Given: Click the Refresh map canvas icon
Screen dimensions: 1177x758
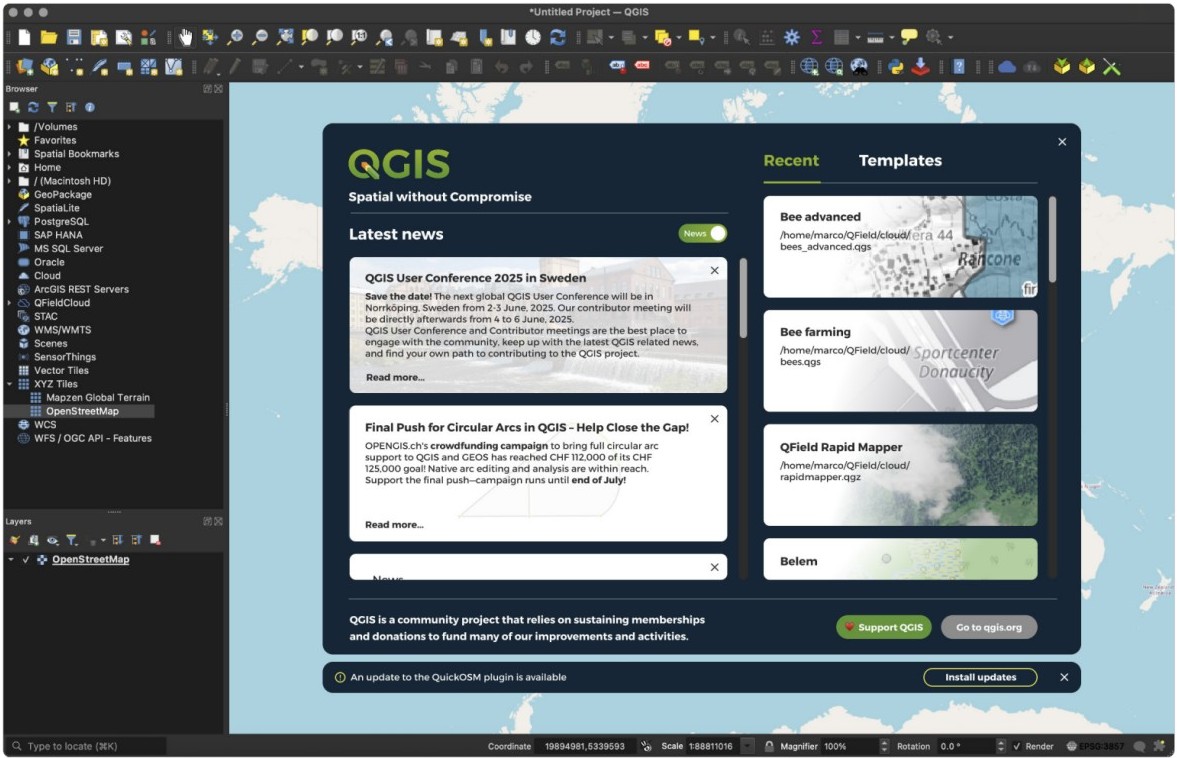Looking at the screenshot, I should point(558,37).
